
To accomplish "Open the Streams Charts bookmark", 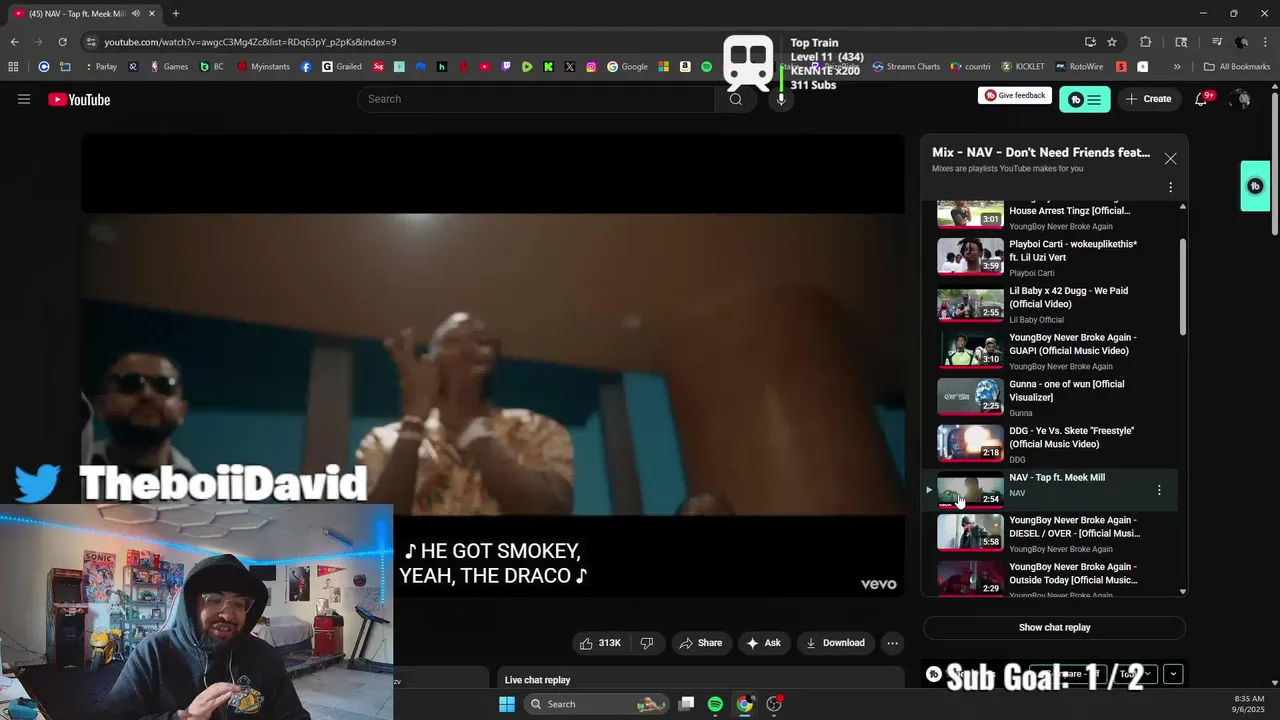I will tap(906, 67).
